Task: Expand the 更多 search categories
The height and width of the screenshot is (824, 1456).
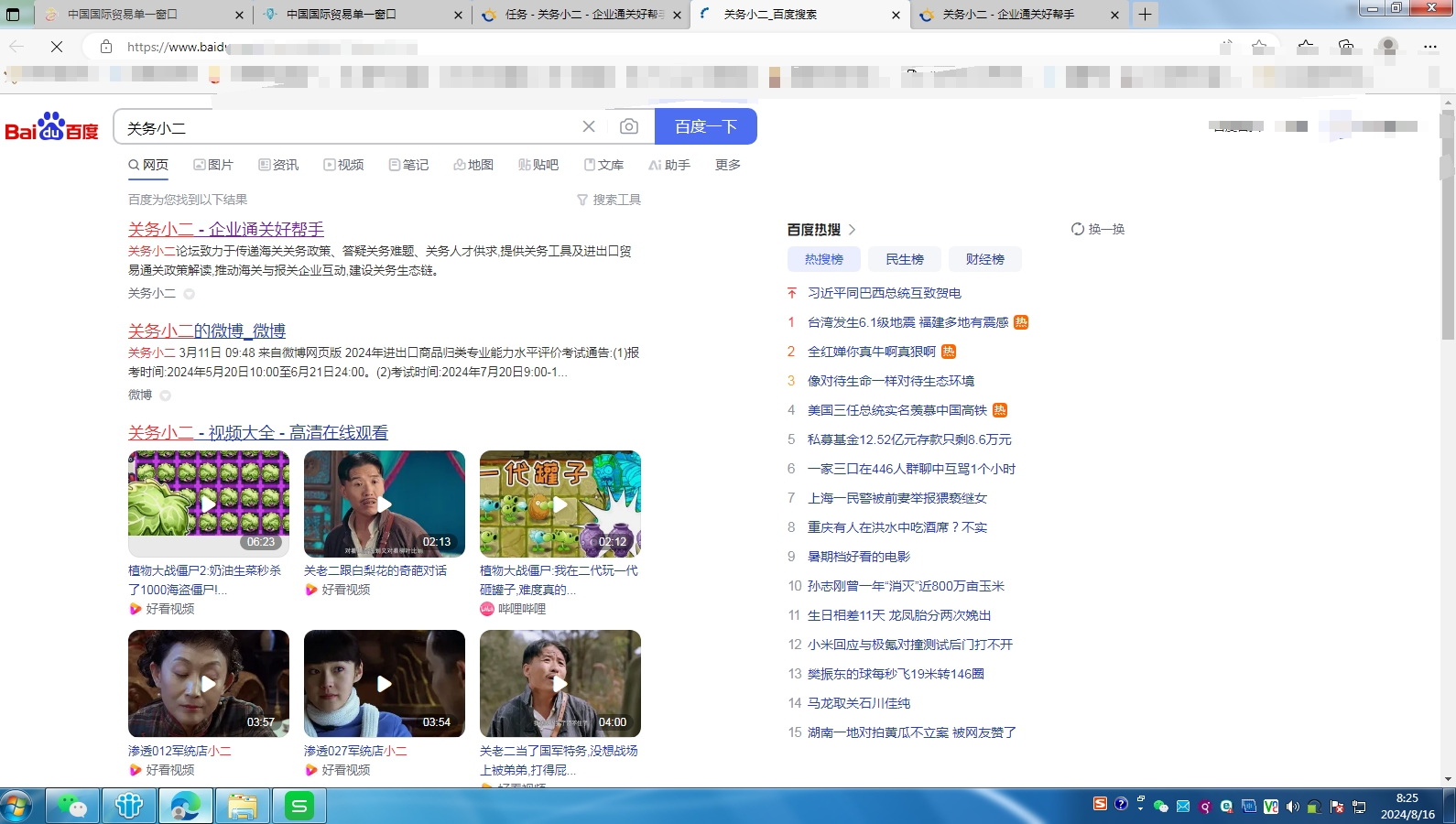Action: 728,165
